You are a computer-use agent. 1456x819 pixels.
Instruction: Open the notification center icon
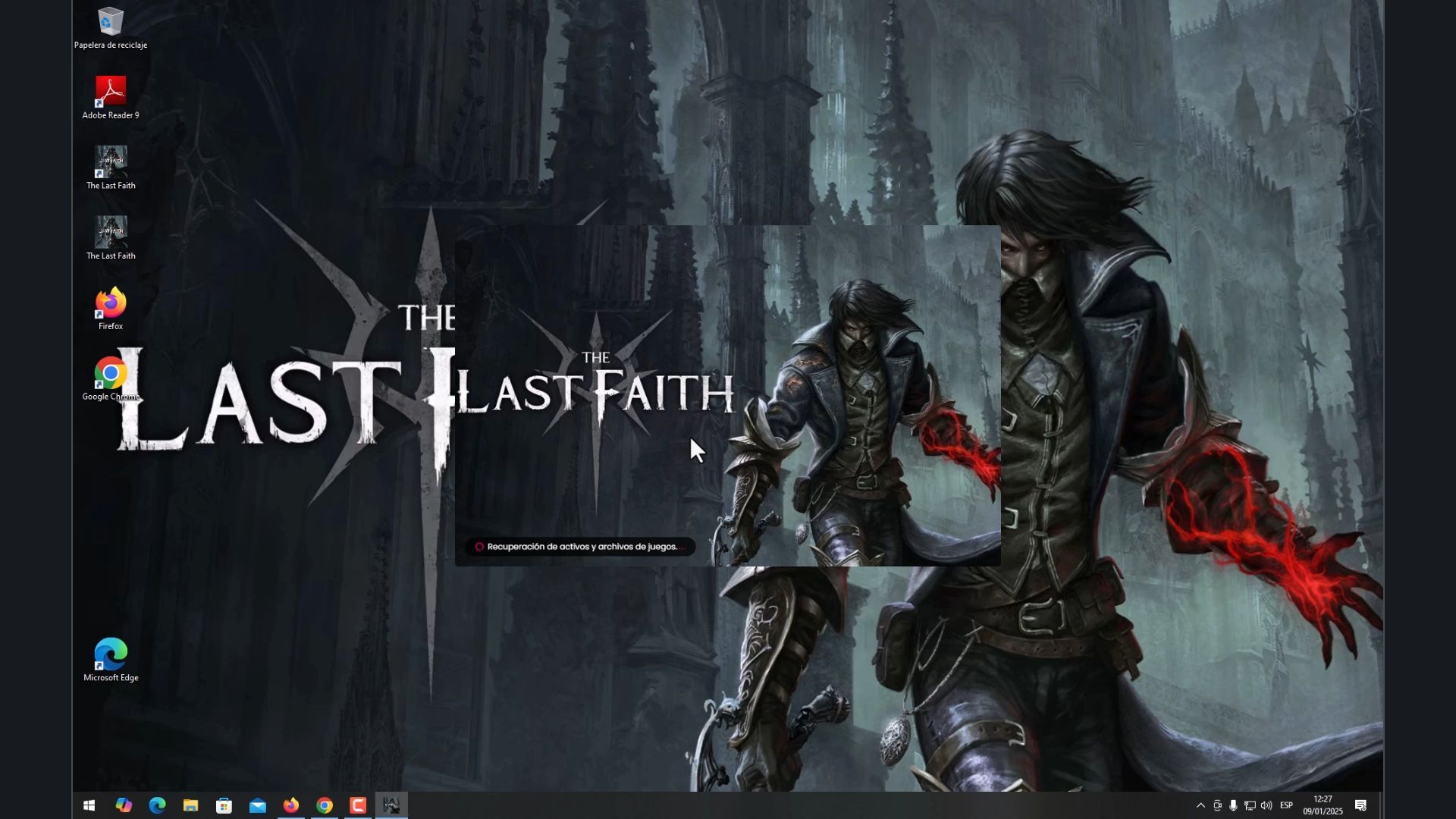click(x=1360, y=805)
